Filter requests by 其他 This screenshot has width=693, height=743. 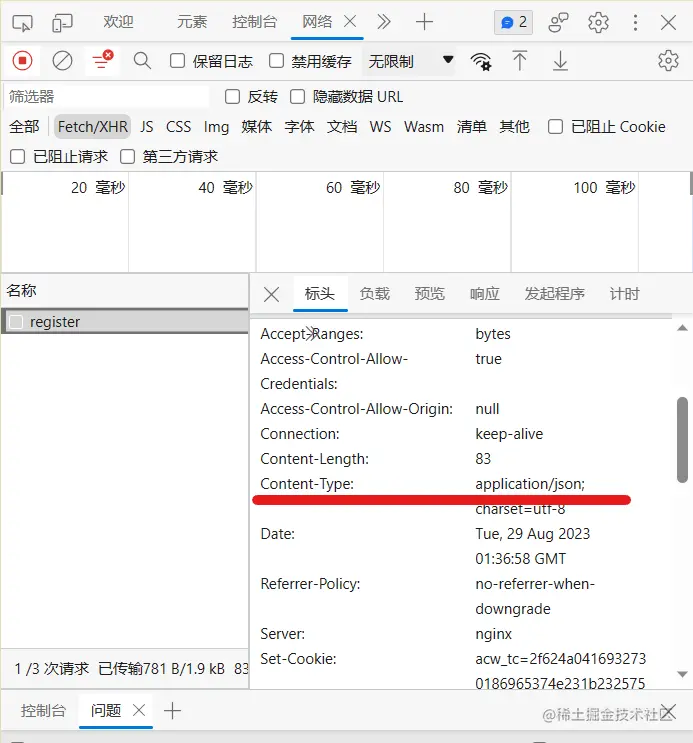514,127
